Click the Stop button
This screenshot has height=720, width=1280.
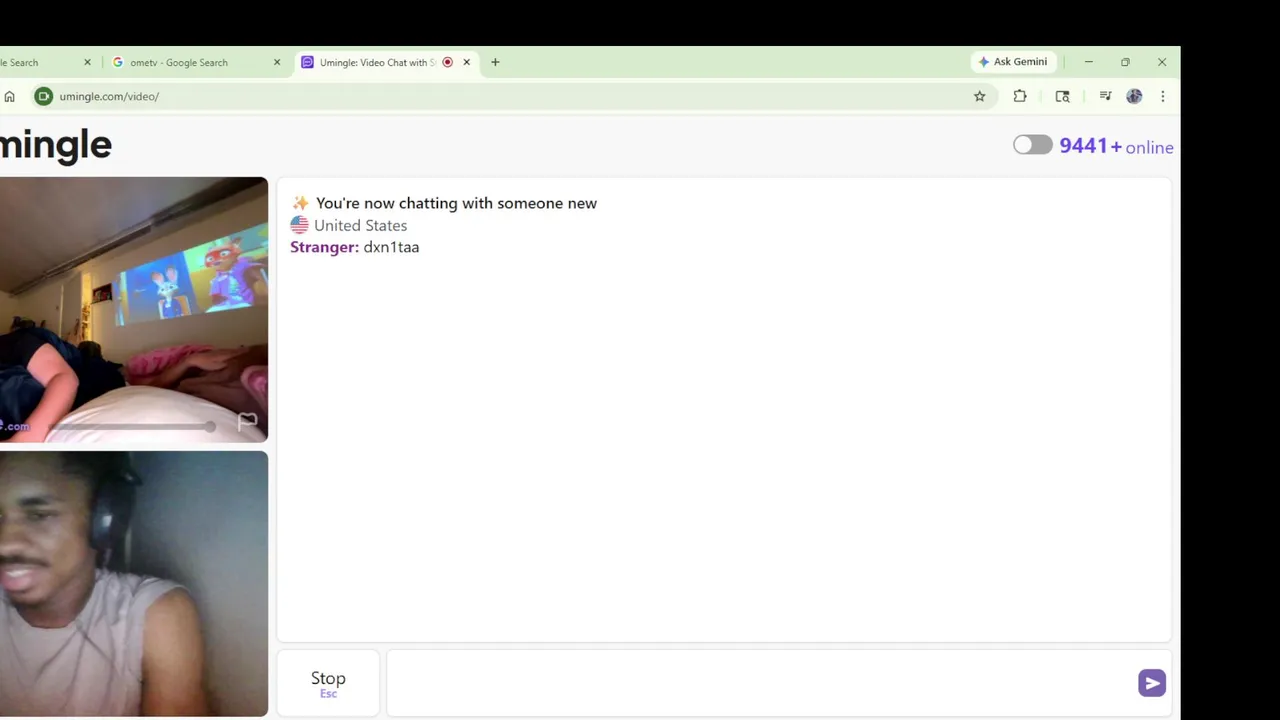(x=328, y=683)
